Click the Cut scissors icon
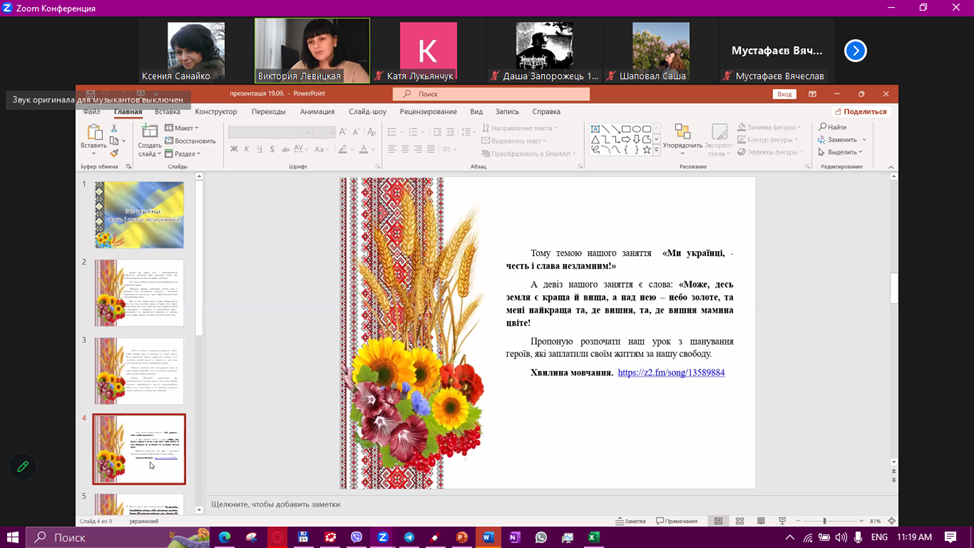Image resolution: width=974 pixels, height=548 pixels. pos(114,128)
